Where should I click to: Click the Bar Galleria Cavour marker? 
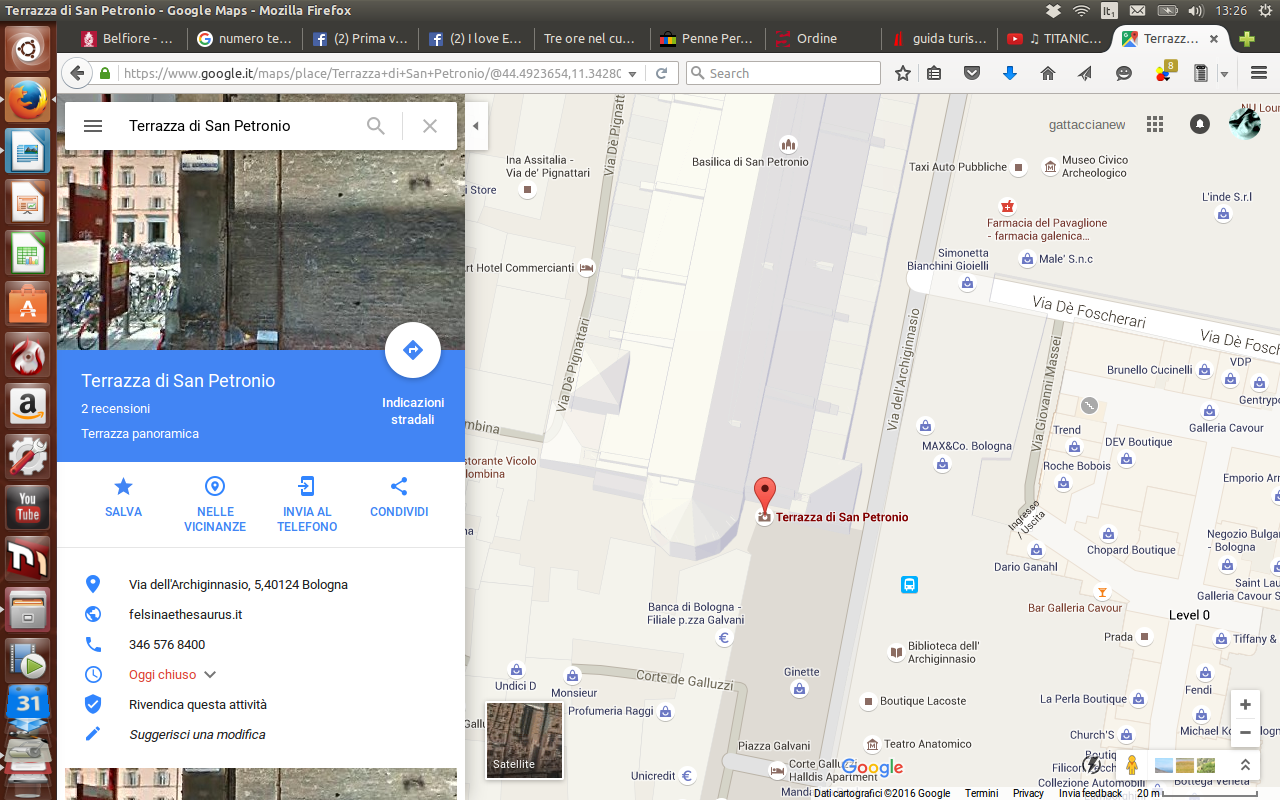(1103, 591)
